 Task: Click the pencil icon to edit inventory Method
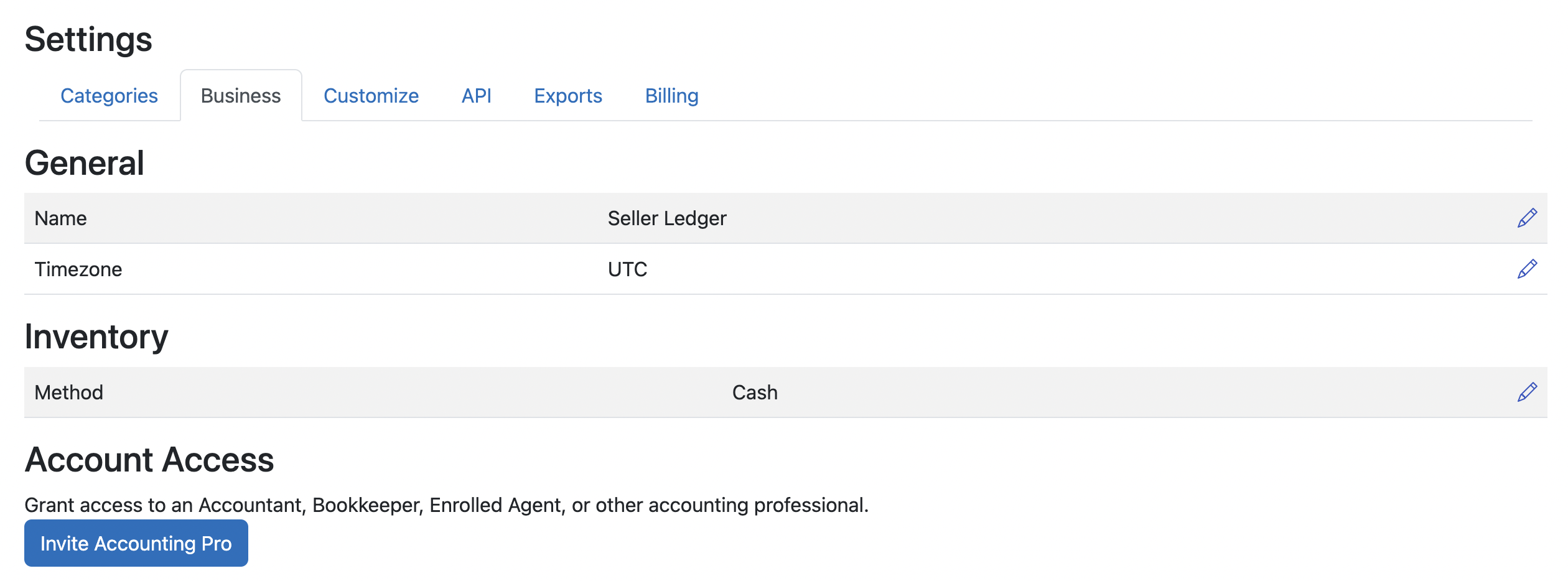[x=1529, y=392]
